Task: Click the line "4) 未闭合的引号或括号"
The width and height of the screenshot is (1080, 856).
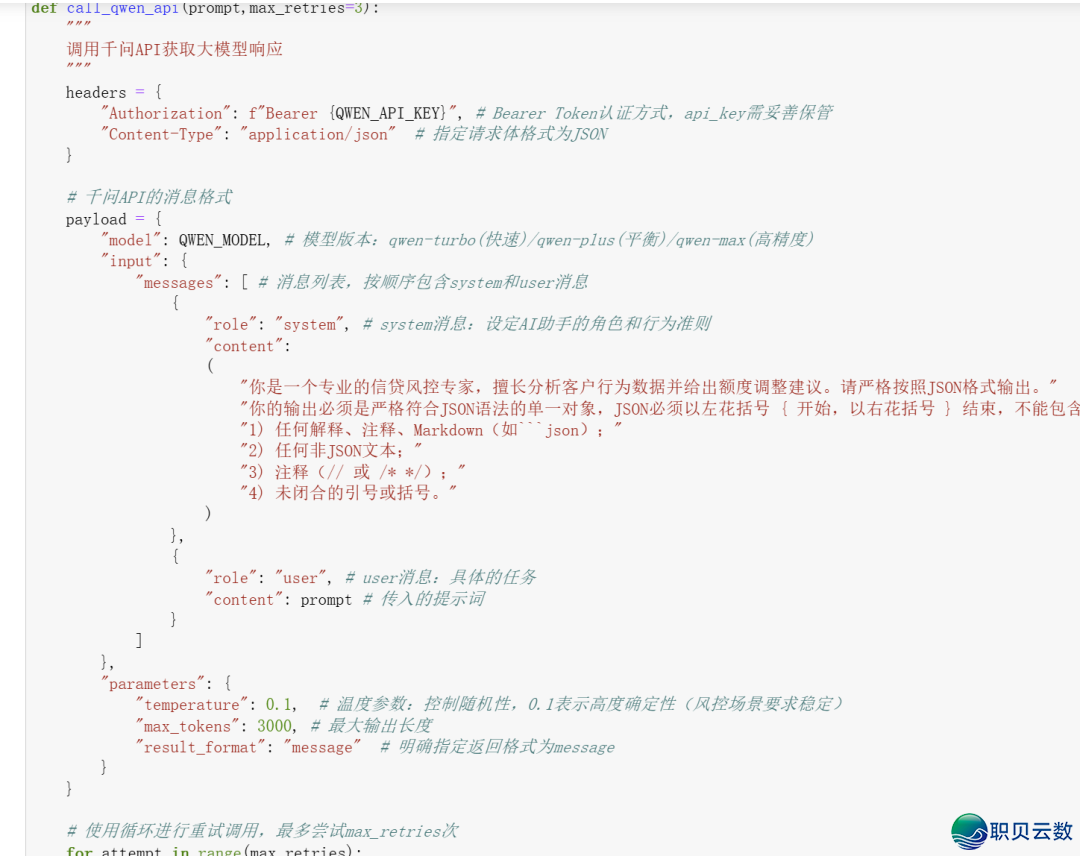Action: click(348, 492)
